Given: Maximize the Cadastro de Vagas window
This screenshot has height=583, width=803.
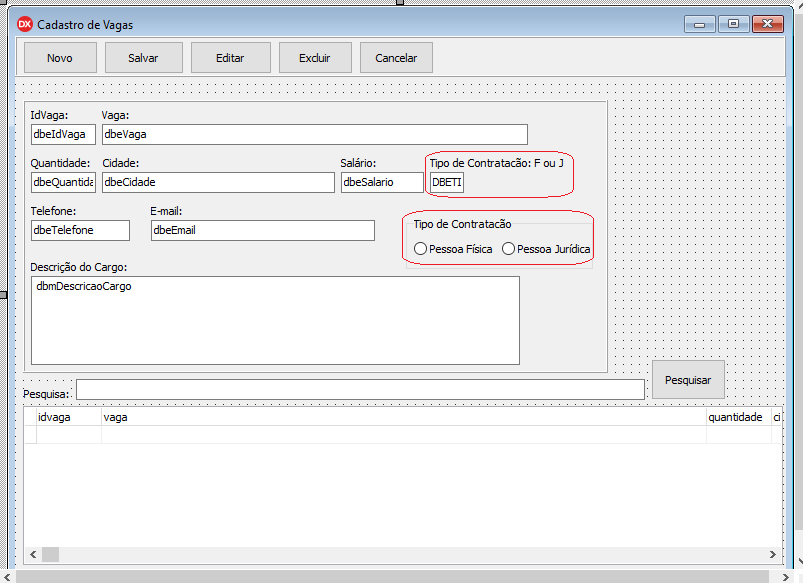Looking at the screenshot, I should pos(733,24).
